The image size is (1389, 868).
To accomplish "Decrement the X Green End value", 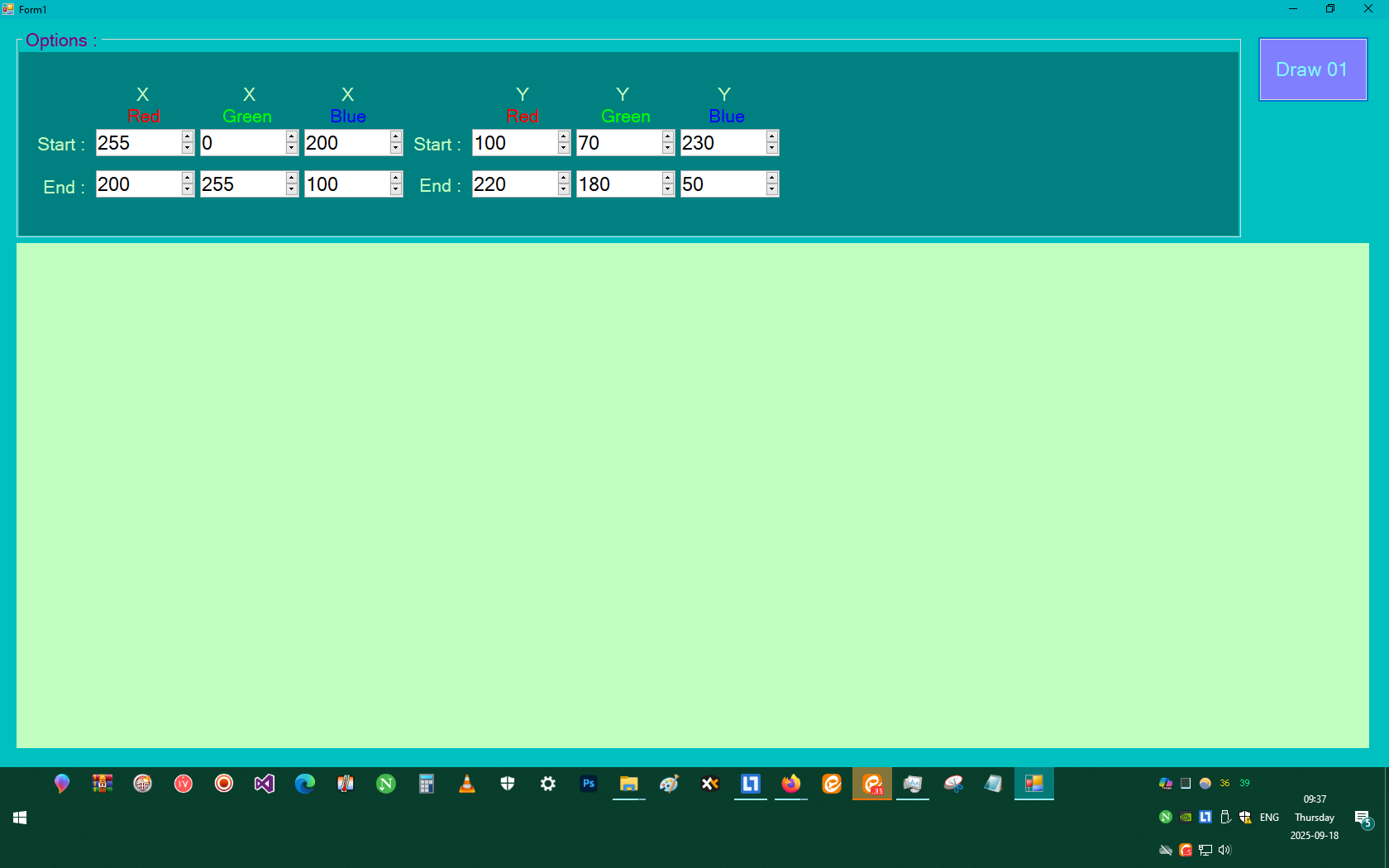I will click(x=292, y=188).
